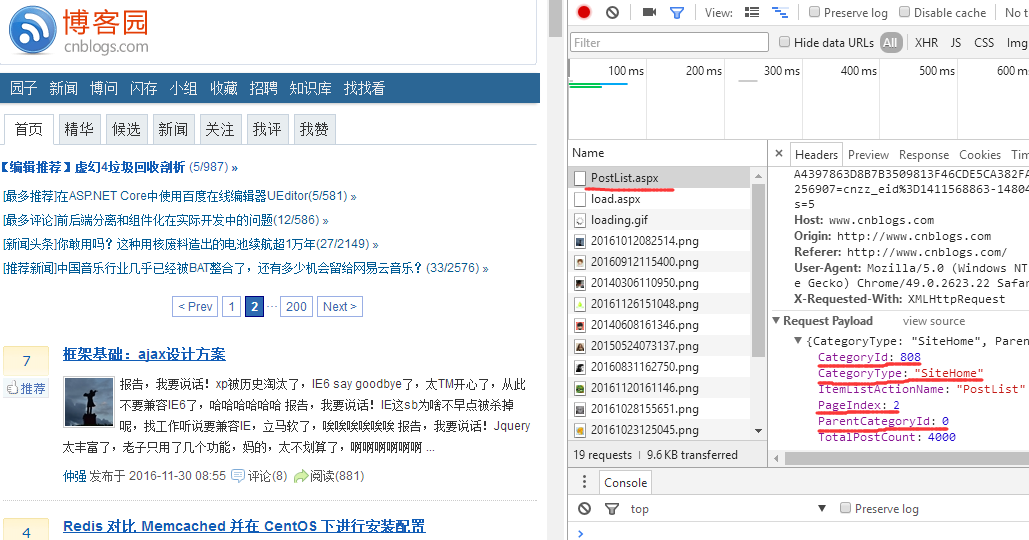This screenshot has width=1029, height=540.
Task: Click the read arrow icon for 阅读(881)
Action: pos(301,476)
